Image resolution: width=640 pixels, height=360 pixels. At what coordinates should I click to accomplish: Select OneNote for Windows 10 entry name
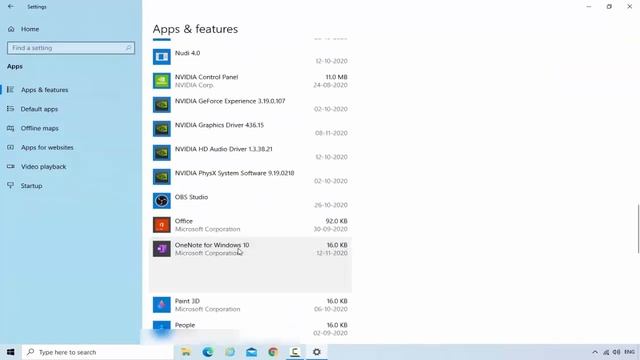pos(212,245)
